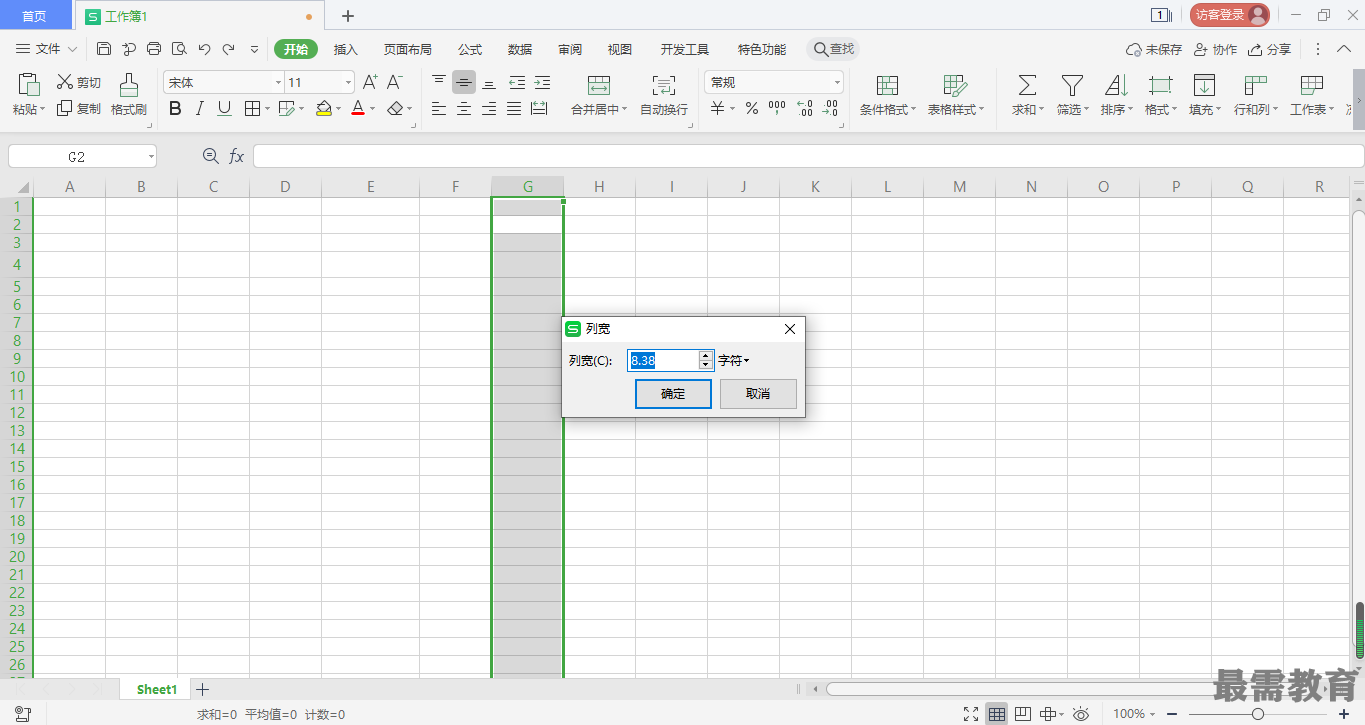Switch to the 插入 tab
This screenshot has height=725, width=1365.
[x=346, y=49]
